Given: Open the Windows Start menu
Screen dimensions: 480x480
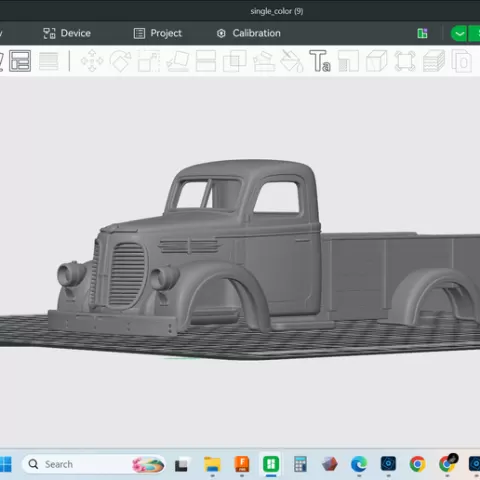Looking at the screenshot, I should pyautogui.click(x=6, y=464).
